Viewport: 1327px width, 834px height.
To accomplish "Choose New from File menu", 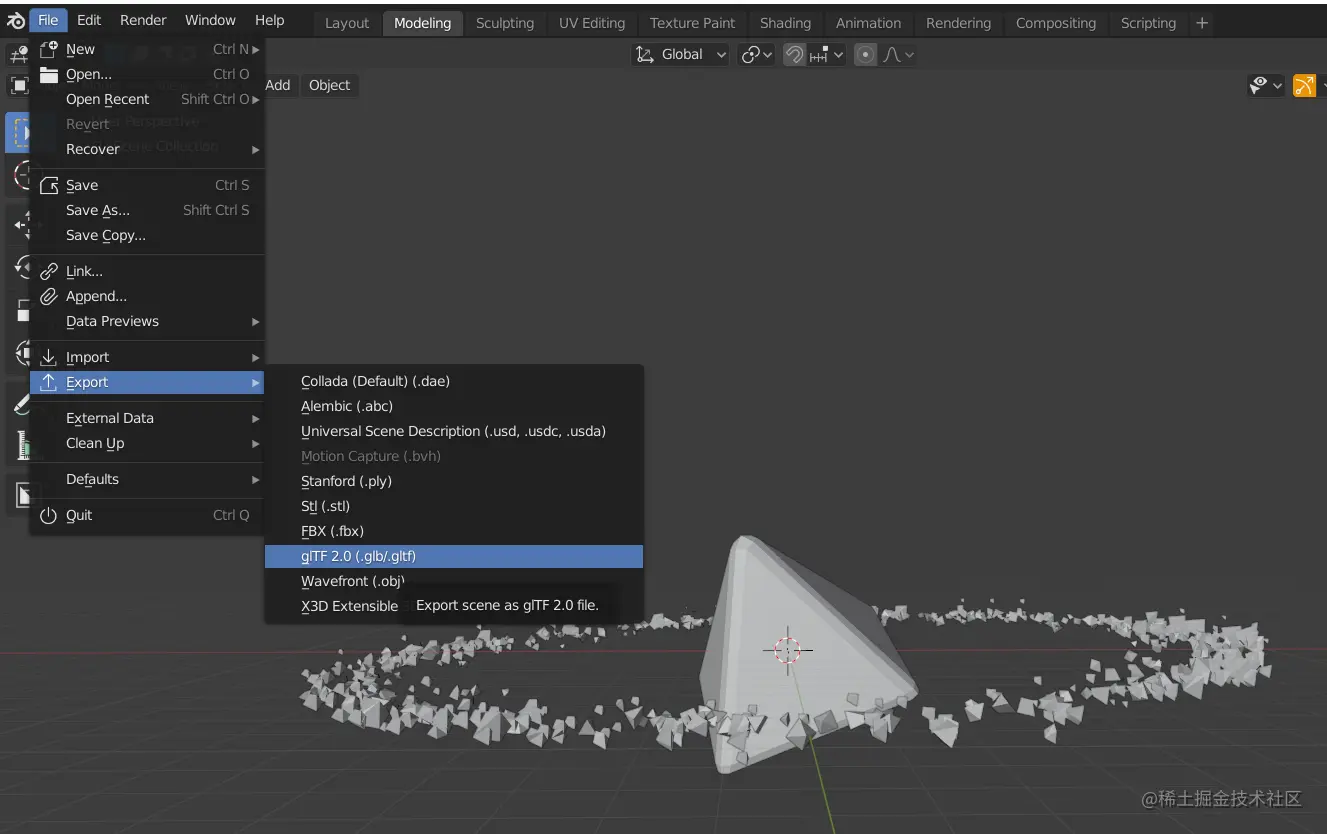I will click(148, 49).
